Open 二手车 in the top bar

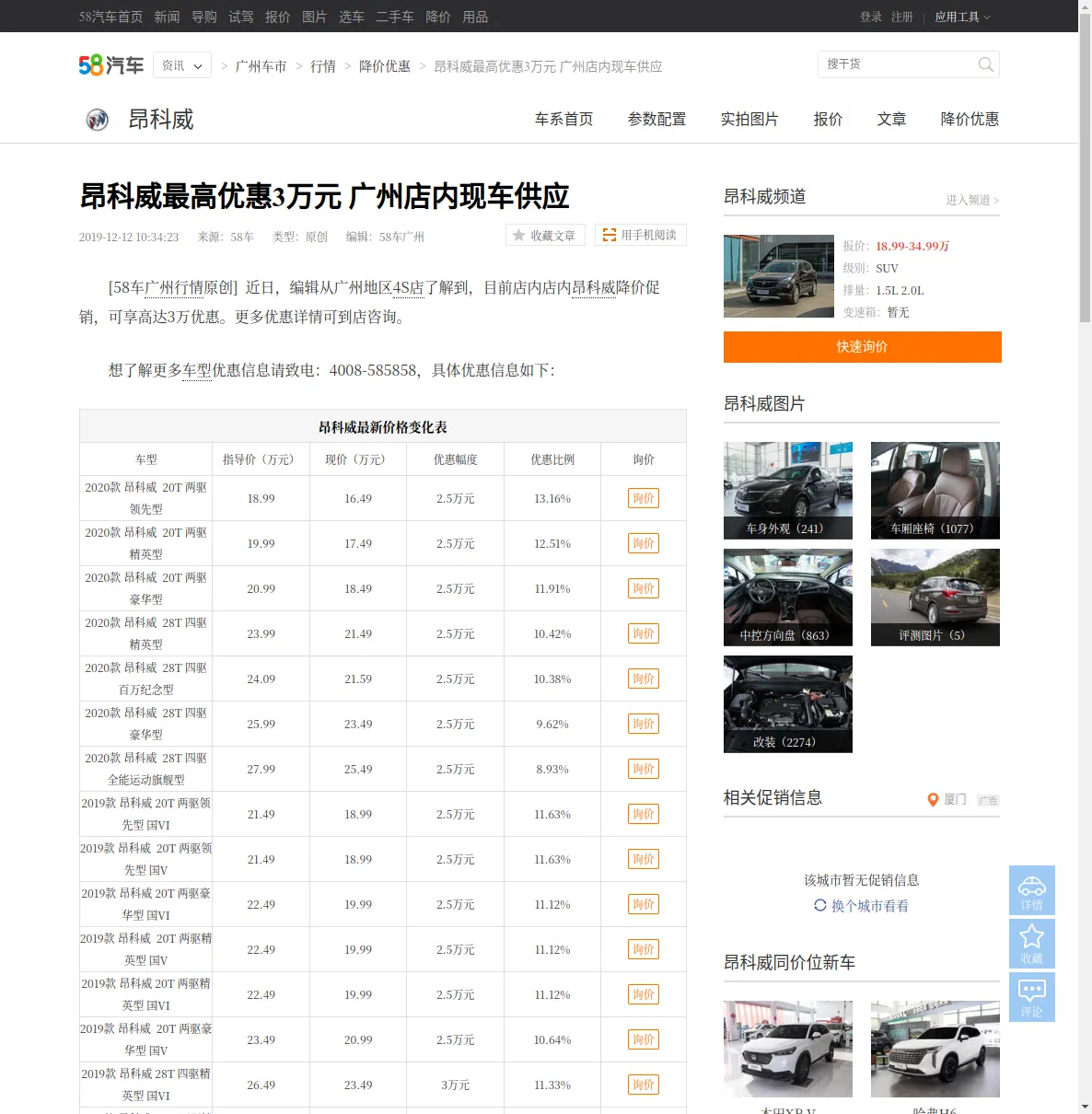(395, 17)
